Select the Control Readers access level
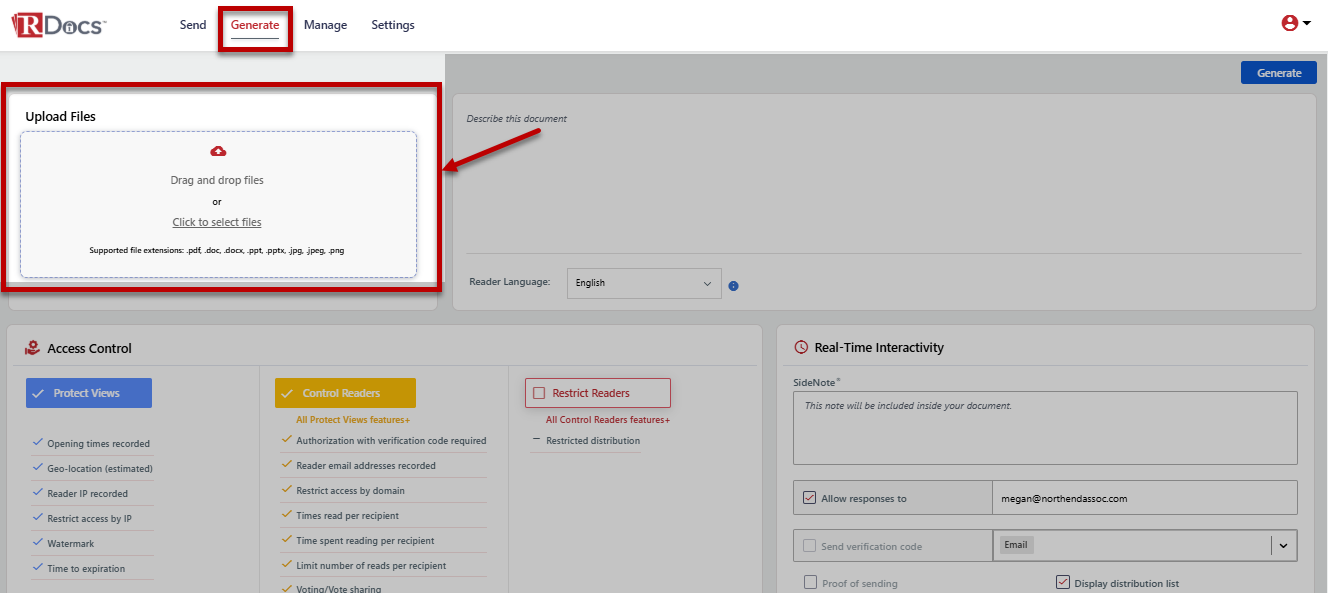Screen dimensions: 1328x593 click(345, 392)
